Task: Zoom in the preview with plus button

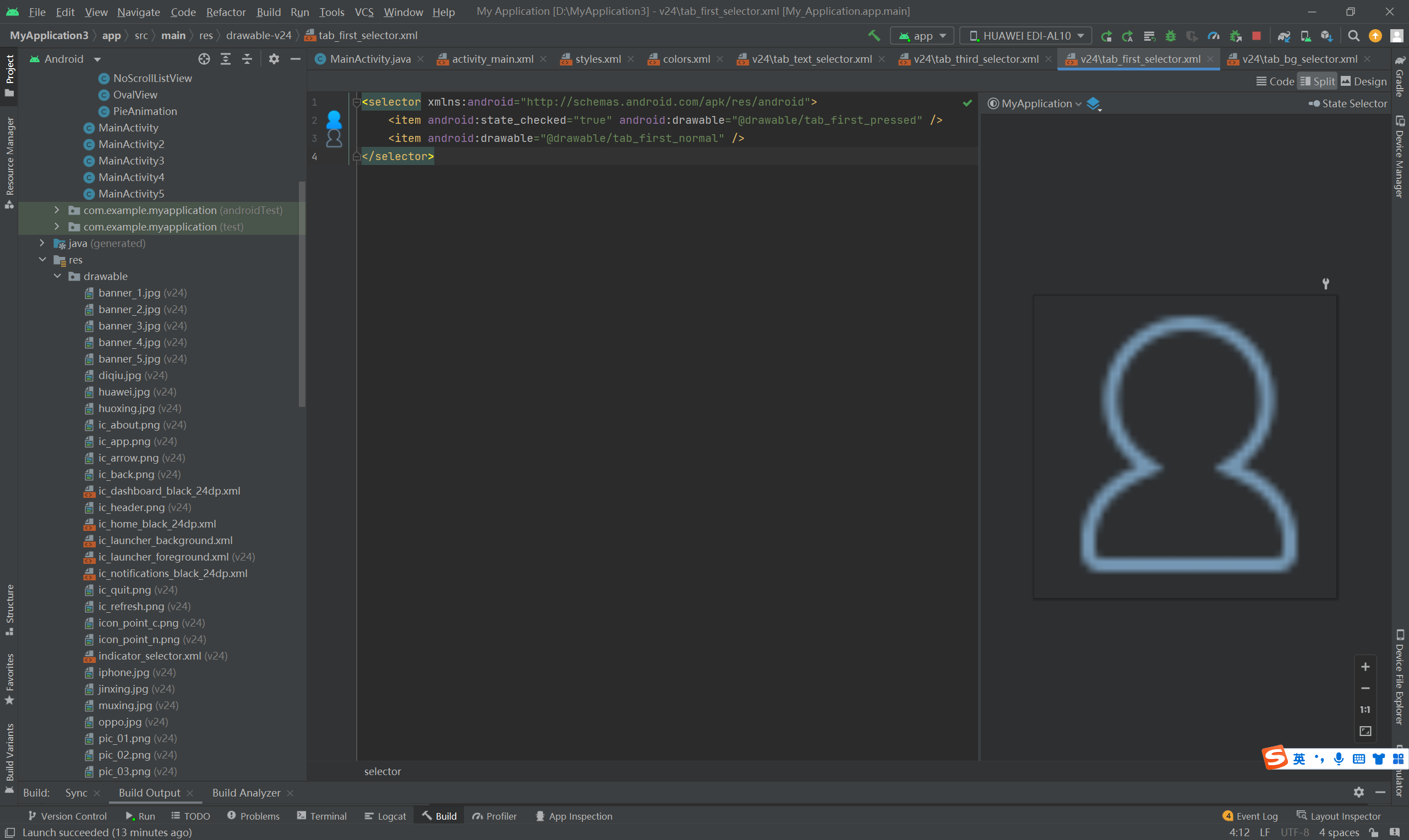Action: click(x=1365, y=667)
